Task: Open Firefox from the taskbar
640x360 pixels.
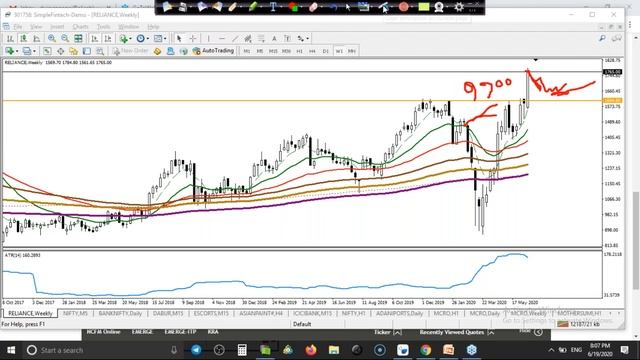Action: 311,350
